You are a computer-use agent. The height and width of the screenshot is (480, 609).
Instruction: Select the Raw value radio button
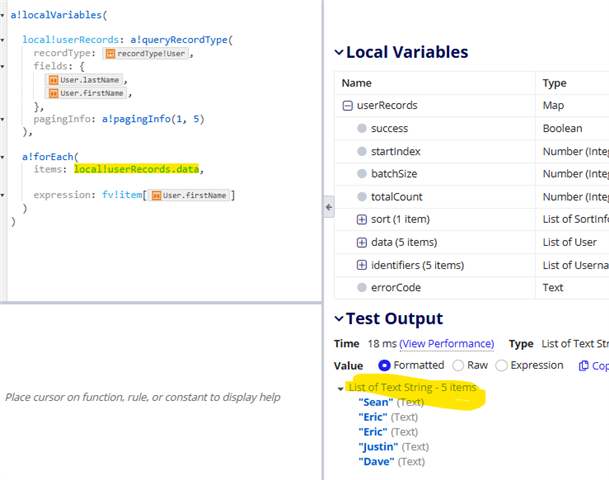coord(458,366)
